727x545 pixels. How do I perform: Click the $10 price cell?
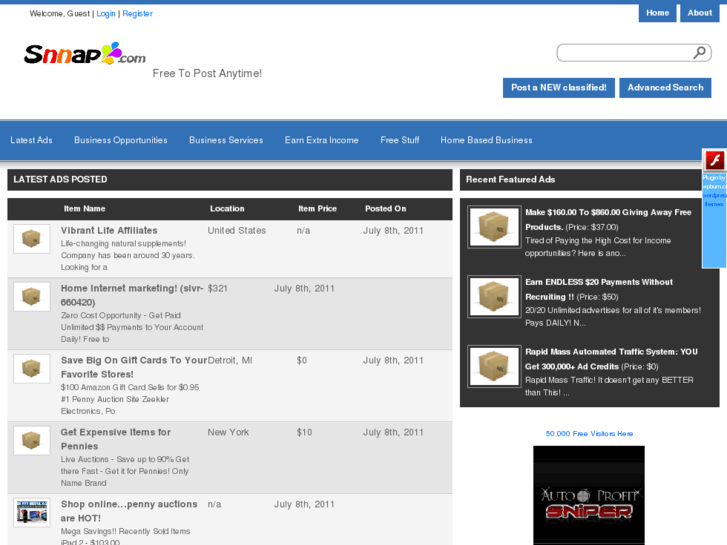(x=304, y=432)
